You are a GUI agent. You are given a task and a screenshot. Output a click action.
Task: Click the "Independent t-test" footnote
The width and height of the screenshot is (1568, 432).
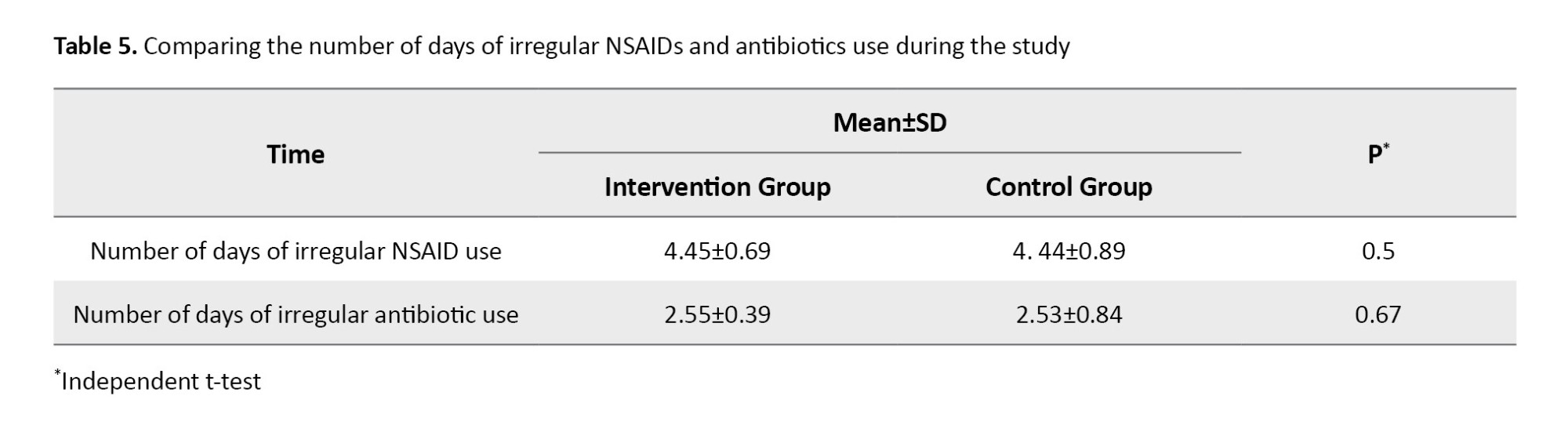(161, 382)
